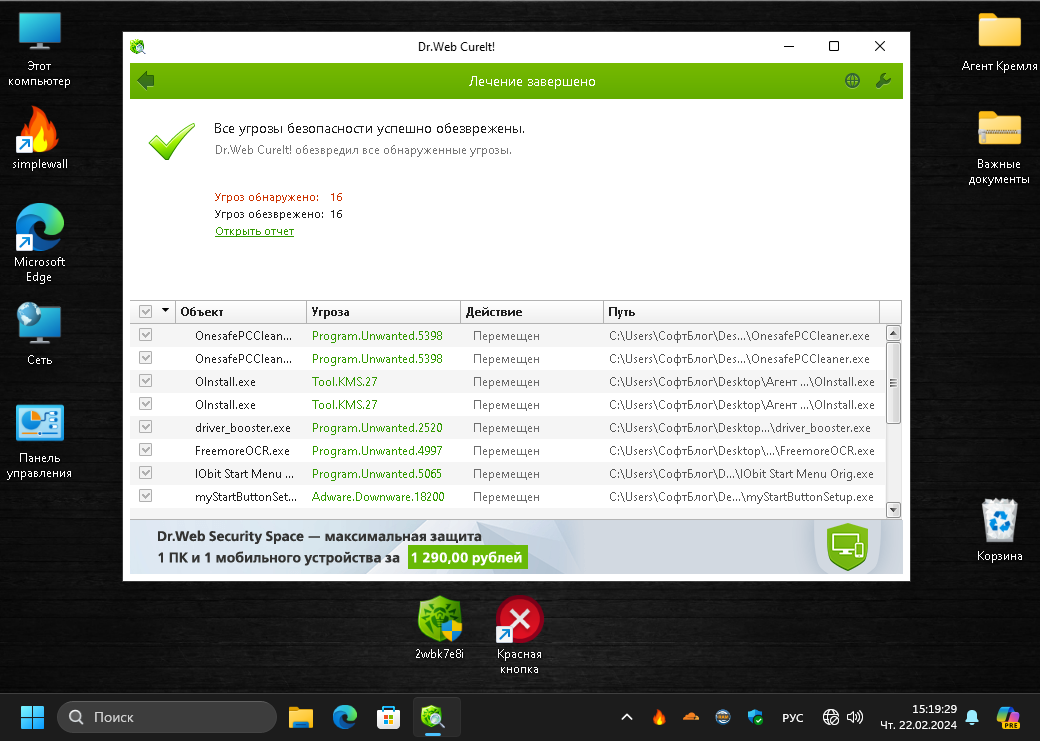Click the threat list scrollbar thumb
1040x741 pixels.
click(893, 383)
